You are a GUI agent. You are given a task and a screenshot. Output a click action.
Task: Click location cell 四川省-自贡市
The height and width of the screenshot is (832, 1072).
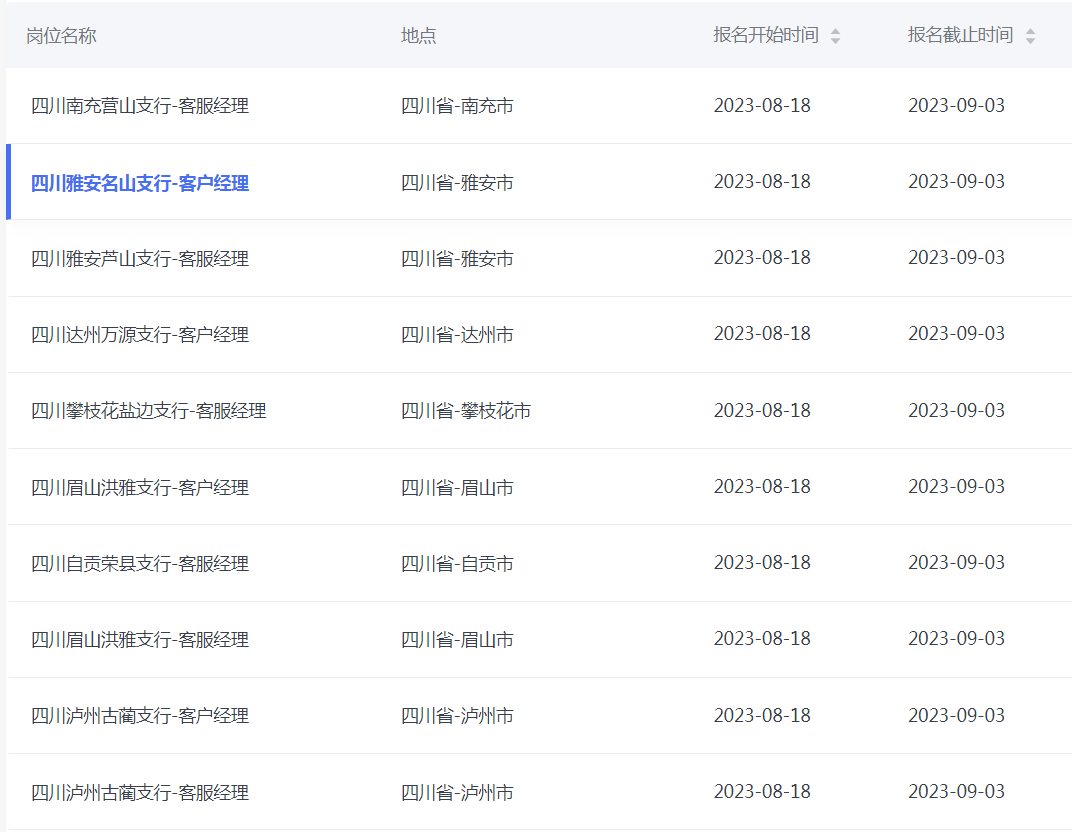click(x=457, y=564)
